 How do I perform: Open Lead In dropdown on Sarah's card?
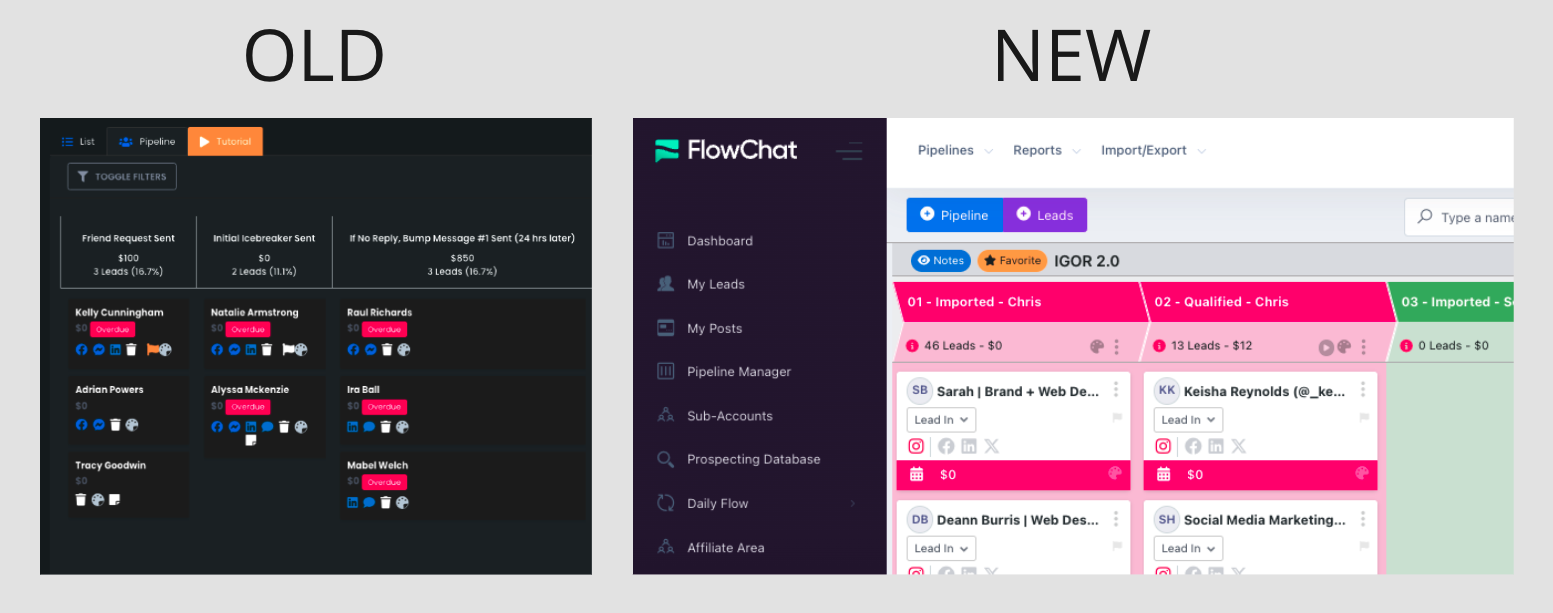coord(941,420)
